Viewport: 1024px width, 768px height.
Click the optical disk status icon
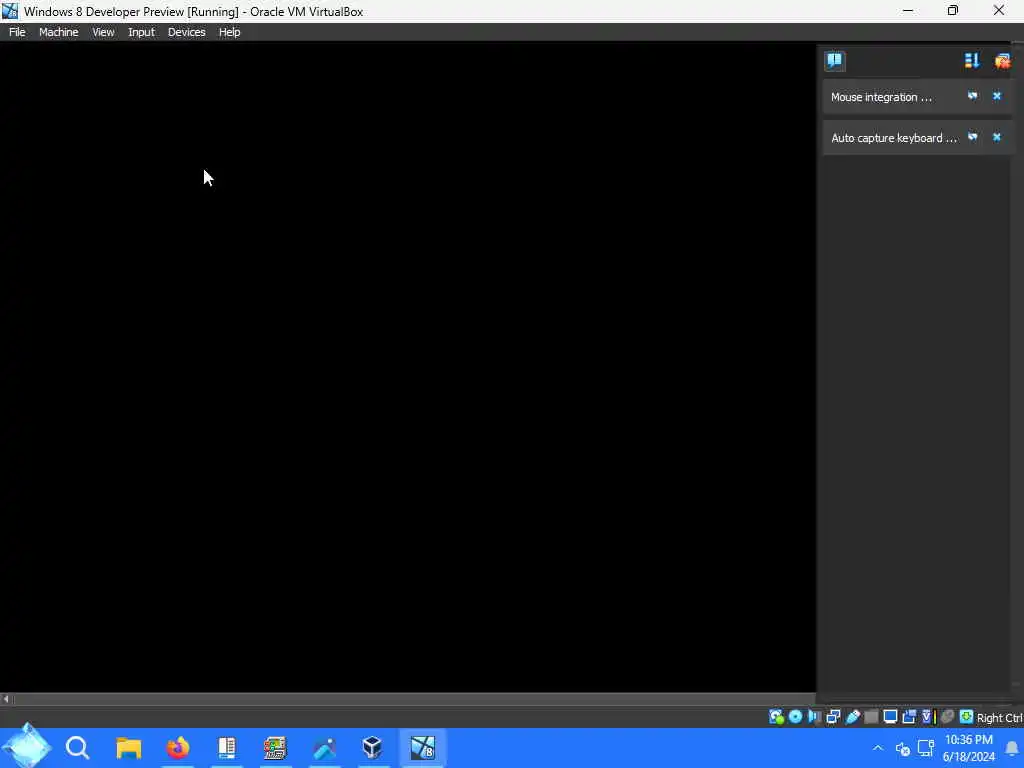pos(795,717)
